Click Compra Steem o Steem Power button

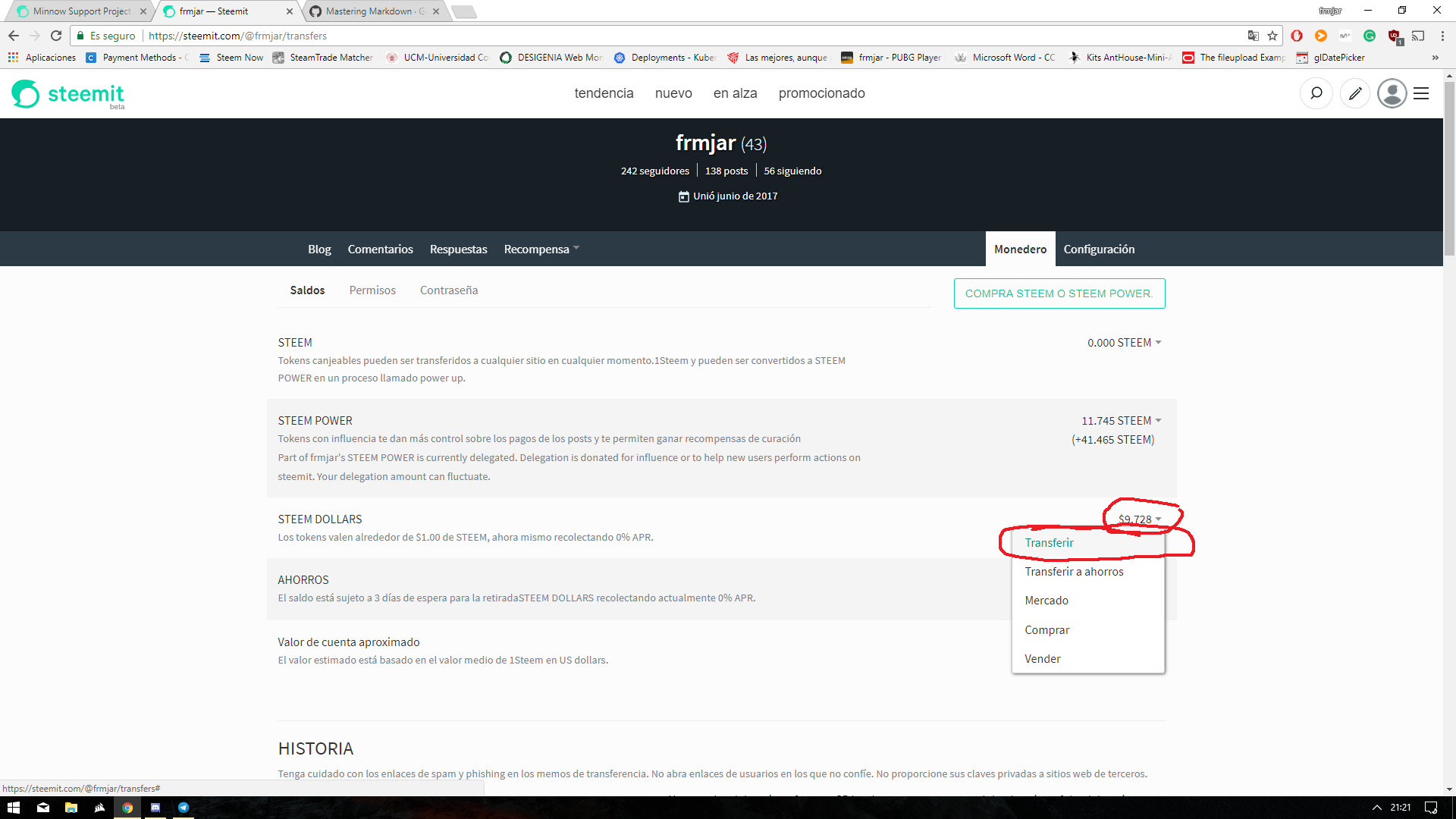click(x=1059, y=293)
